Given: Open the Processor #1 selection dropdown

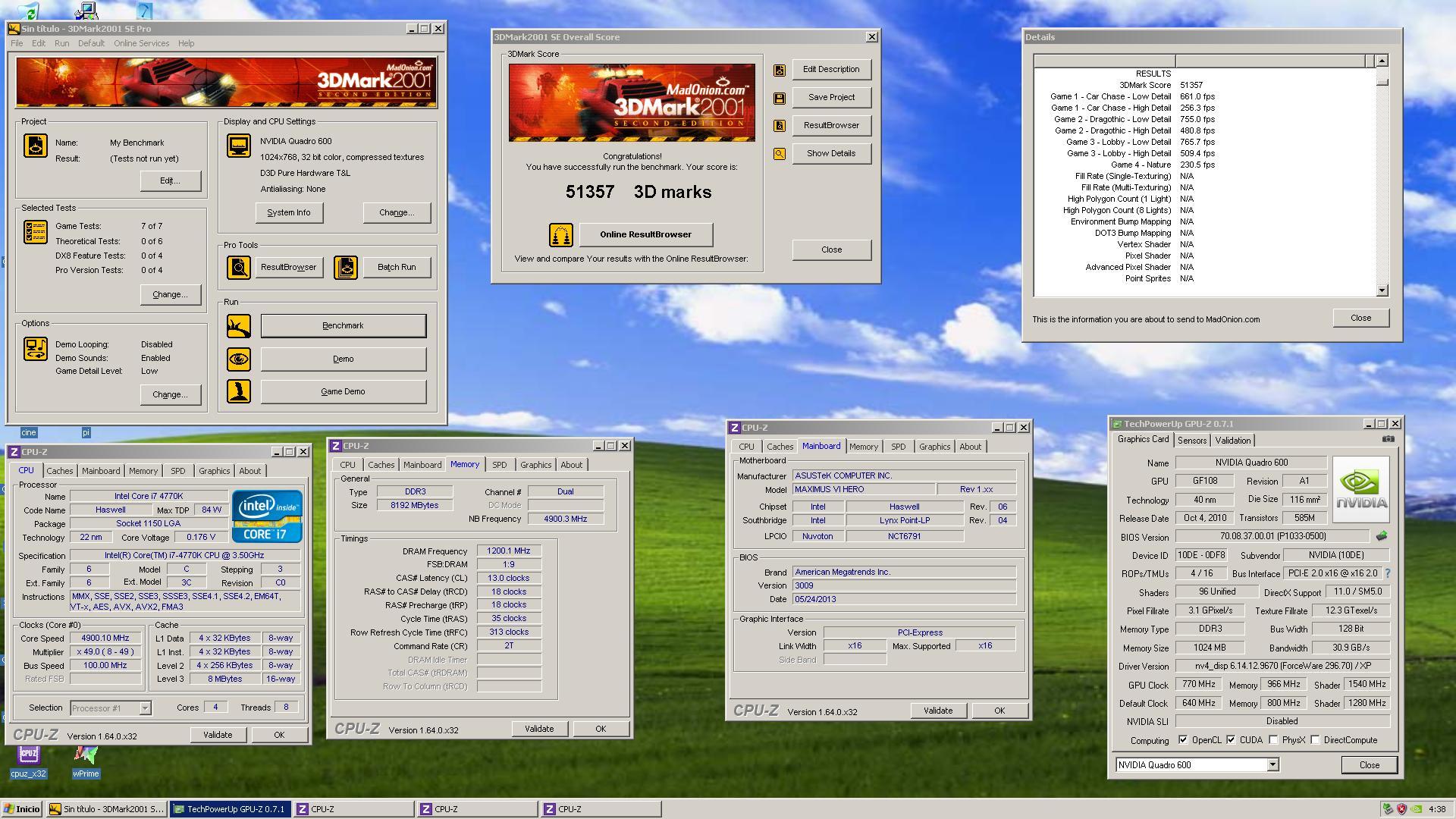Looking at the screenshot, I should click(x=145, y=708).
